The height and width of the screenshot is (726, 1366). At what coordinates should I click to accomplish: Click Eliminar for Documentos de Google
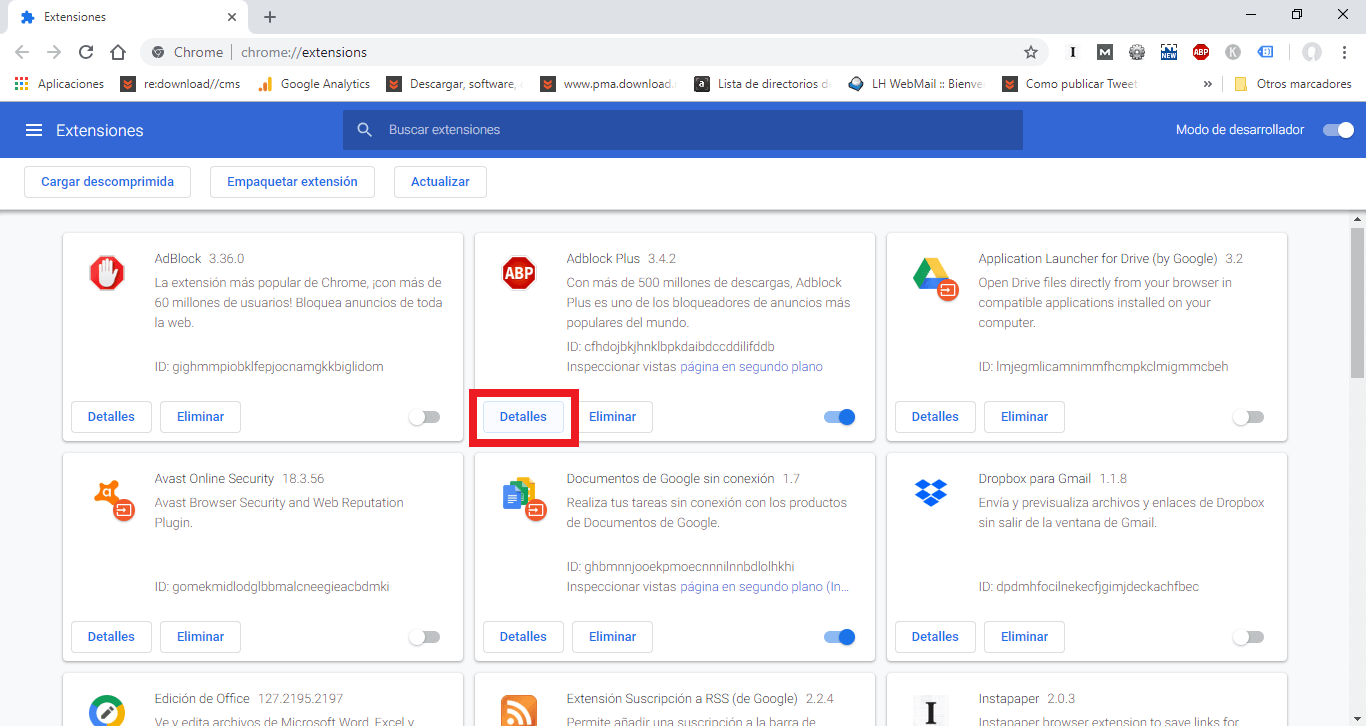coord(613,637)
